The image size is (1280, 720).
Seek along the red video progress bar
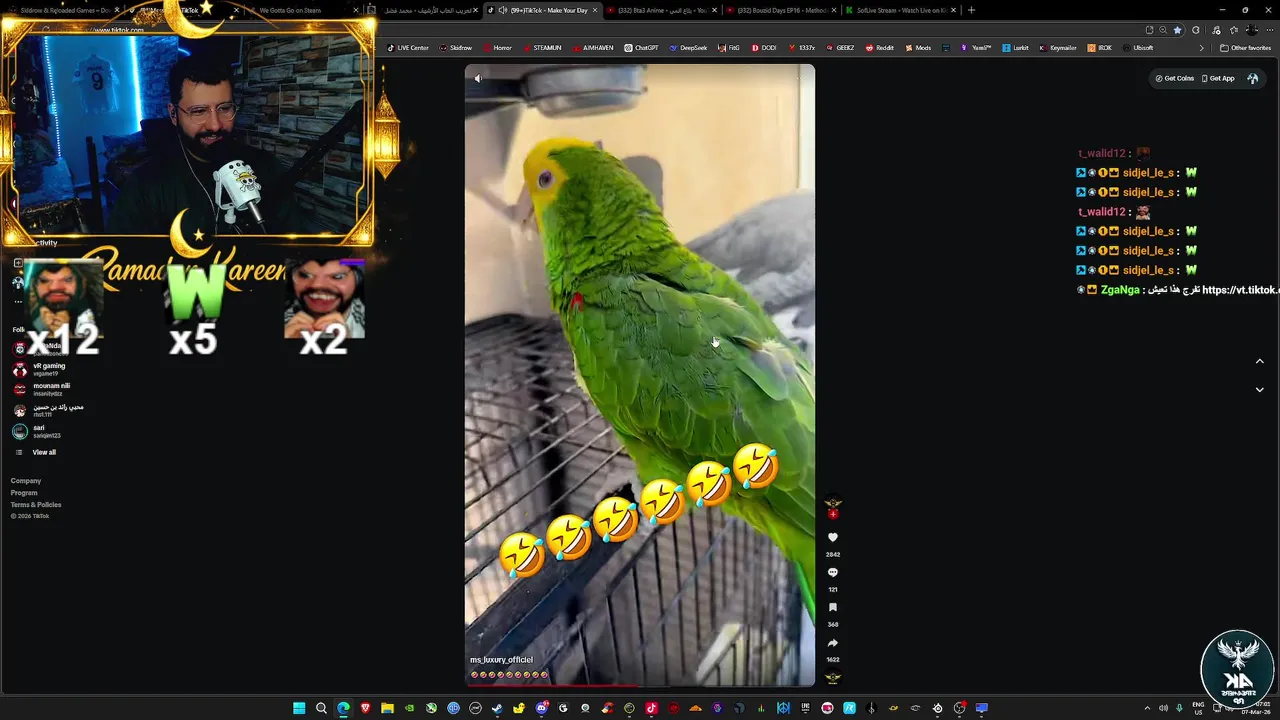[x=640, y=686]
